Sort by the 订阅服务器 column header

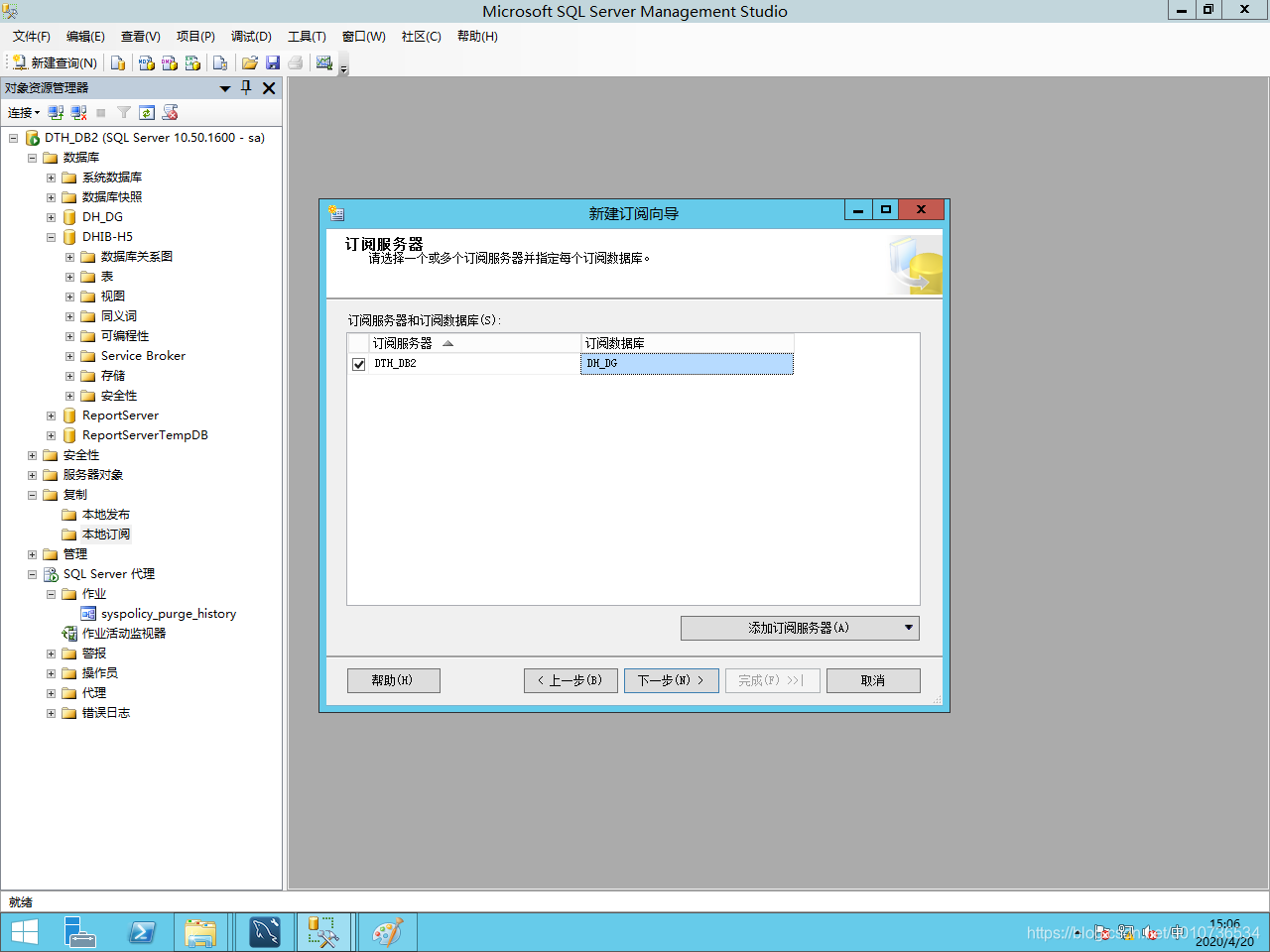click(474, 343)
